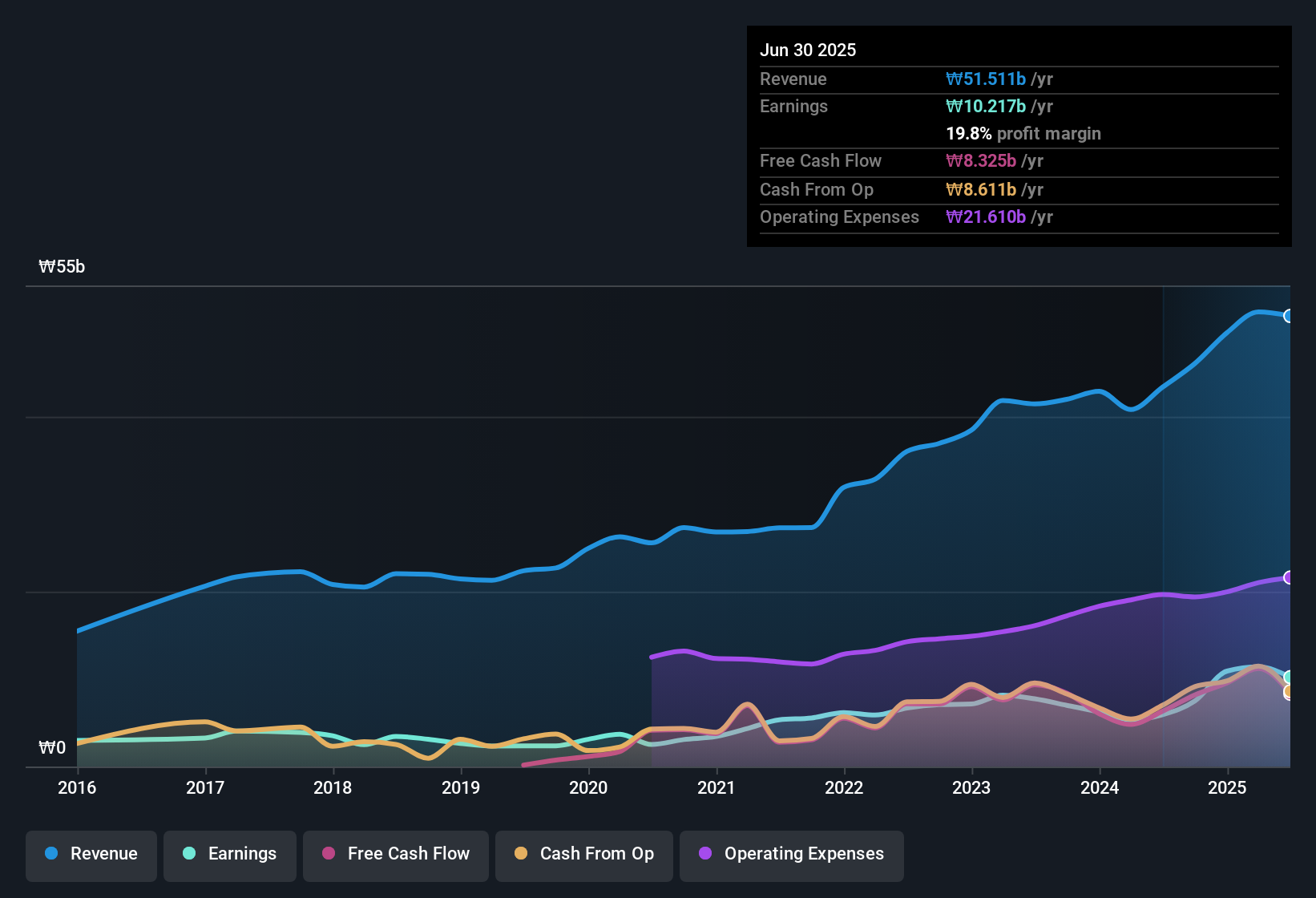Viewport: 1316px width, 898px height.
Task: Select the blue Revenue endpoint marker on the chart
Action: click(x=1289, y=316)
